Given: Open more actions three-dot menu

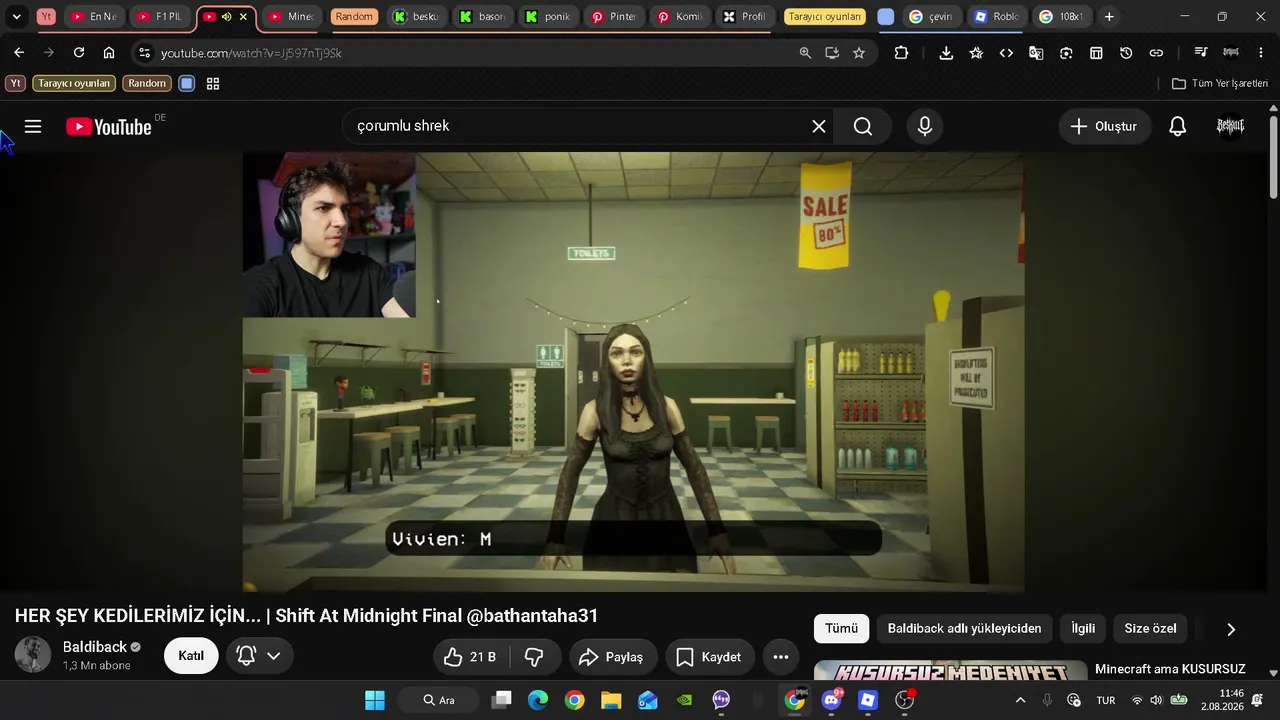Looking at the screenshot, I should pos(781,657).
